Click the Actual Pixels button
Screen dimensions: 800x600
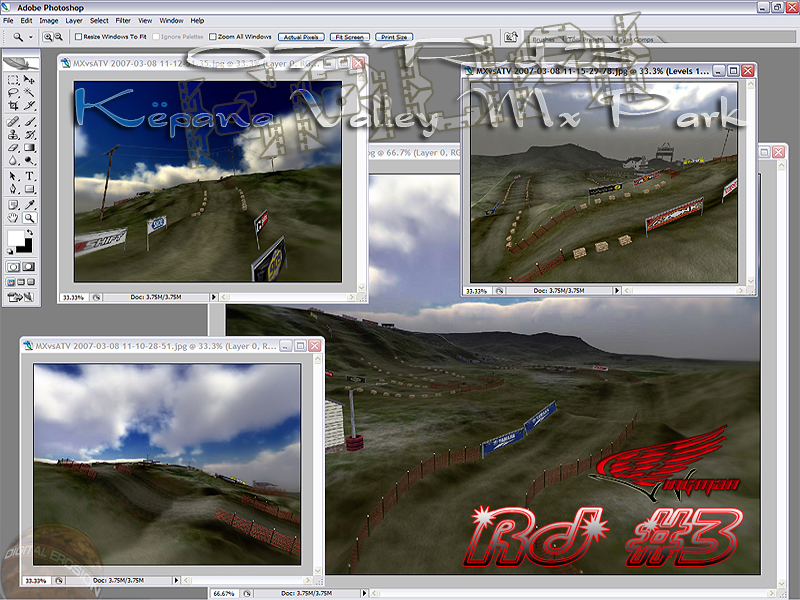click(x=301, y=37)
